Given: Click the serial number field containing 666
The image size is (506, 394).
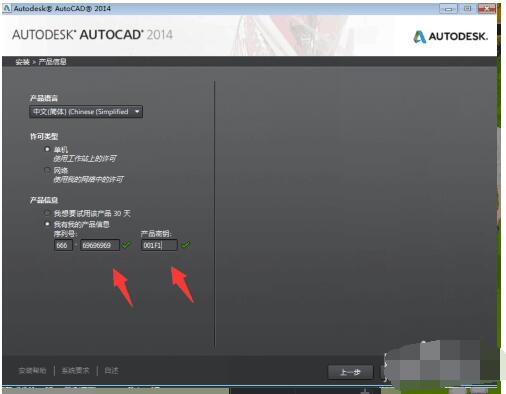Looking at the screenshot, I should coord(63,245).
